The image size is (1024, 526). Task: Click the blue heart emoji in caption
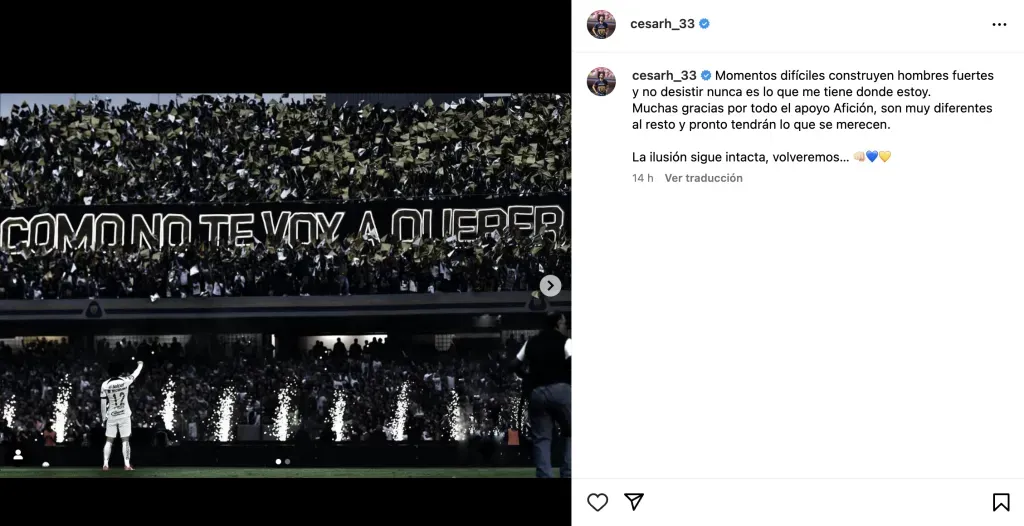point(872,157)
